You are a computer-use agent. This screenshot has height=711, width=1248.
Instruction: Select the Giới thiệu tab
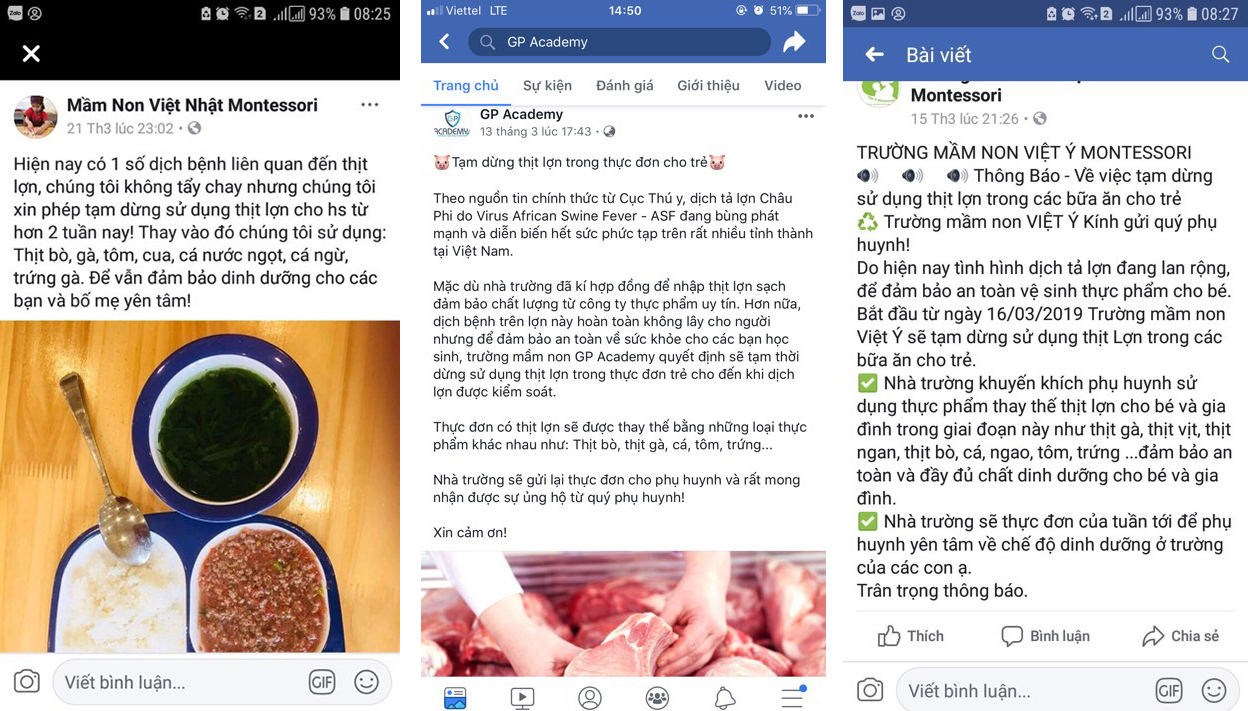(708, 86)
